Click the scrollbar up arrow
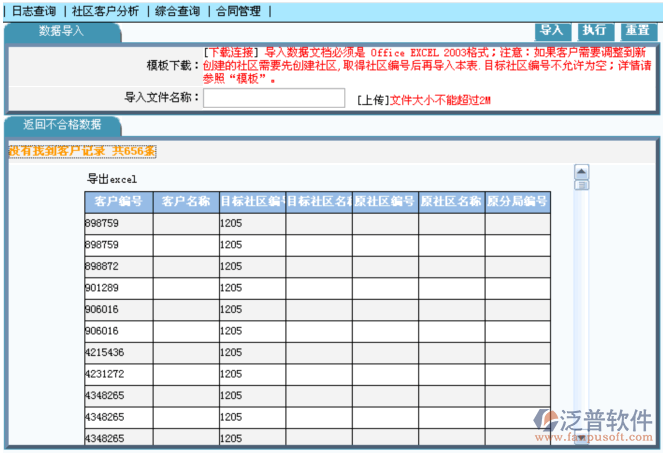 pos(581,172)
